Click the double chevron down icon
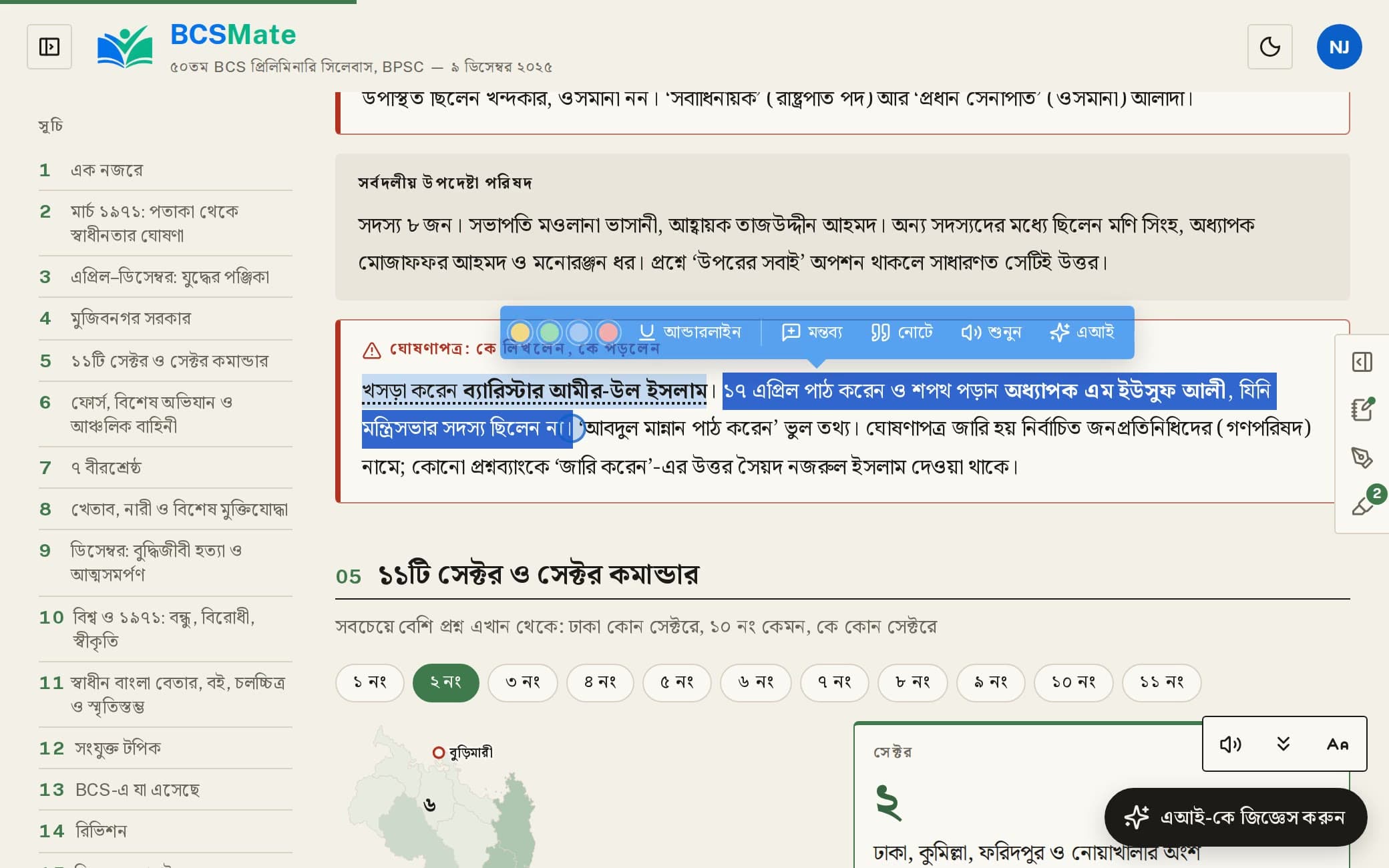This screenshot has height=868, width=1389. click(x=1283, y=744)
